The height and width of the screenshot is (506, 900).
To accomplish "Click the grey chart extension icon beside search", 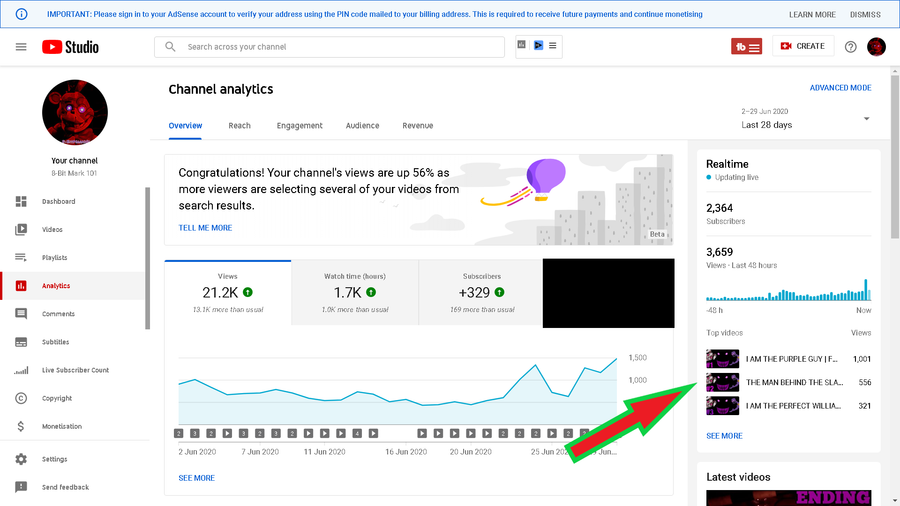I will (x=522, y=45).
